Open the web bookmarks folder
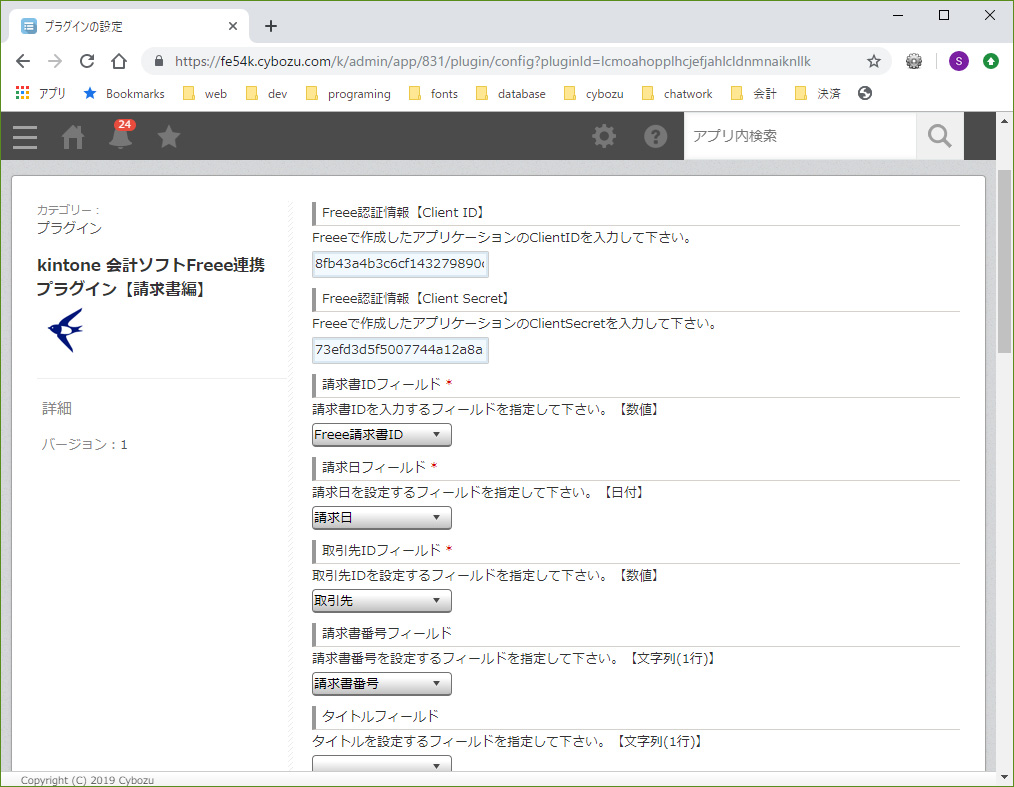The height and width of the screenshot is (787, 1014). click(x=205, y=94)
